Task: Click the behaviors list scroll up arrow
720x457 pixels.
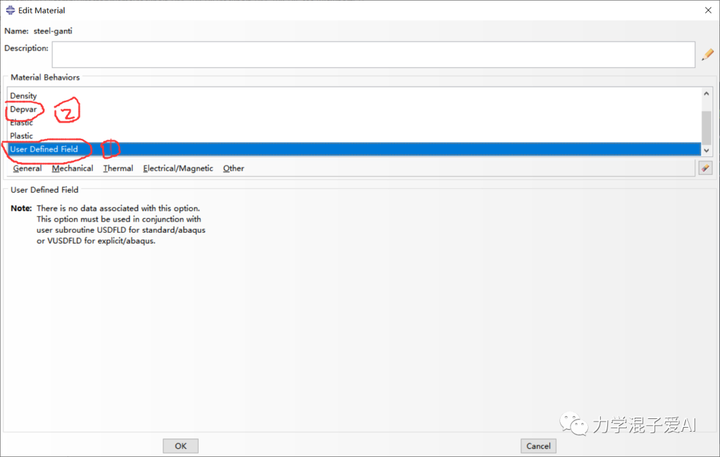Action: 706,95
